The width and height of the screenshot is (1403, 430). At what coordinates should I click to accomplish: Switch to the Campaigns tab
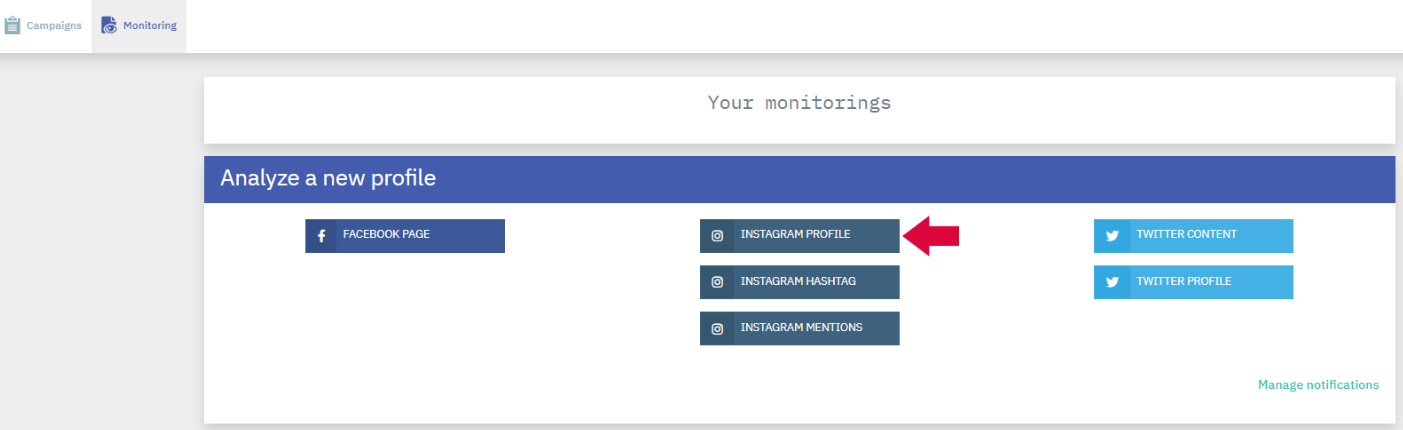pos(45,26)
